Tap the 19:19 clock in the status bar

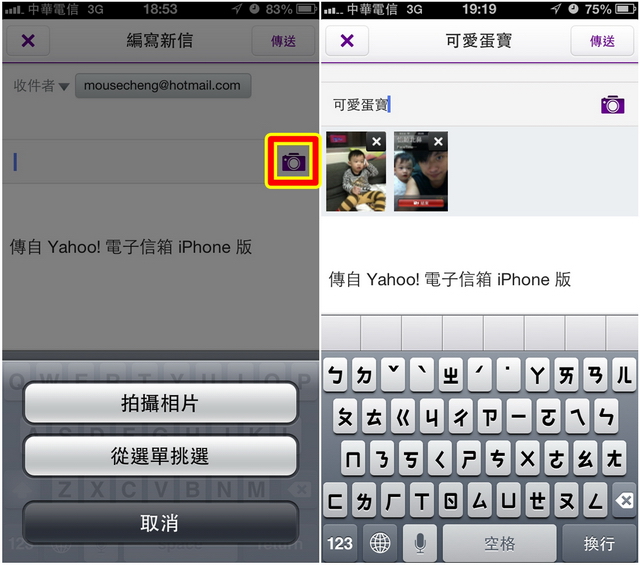480,9
